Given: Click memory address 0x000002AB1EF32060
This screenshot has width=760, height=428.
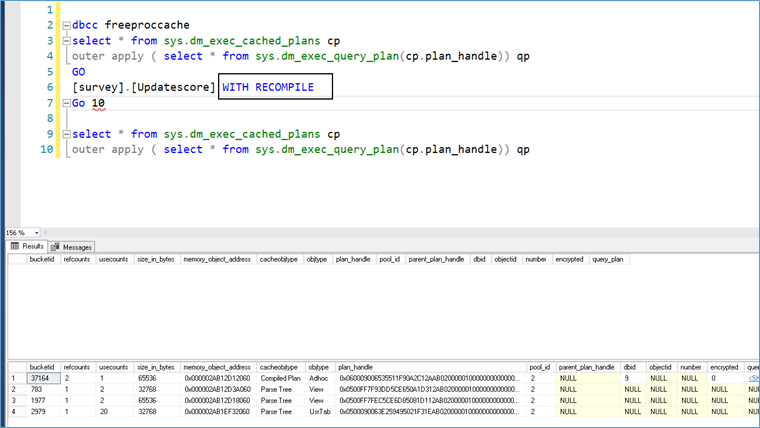Looking at the screenshot, I should 217,412.
